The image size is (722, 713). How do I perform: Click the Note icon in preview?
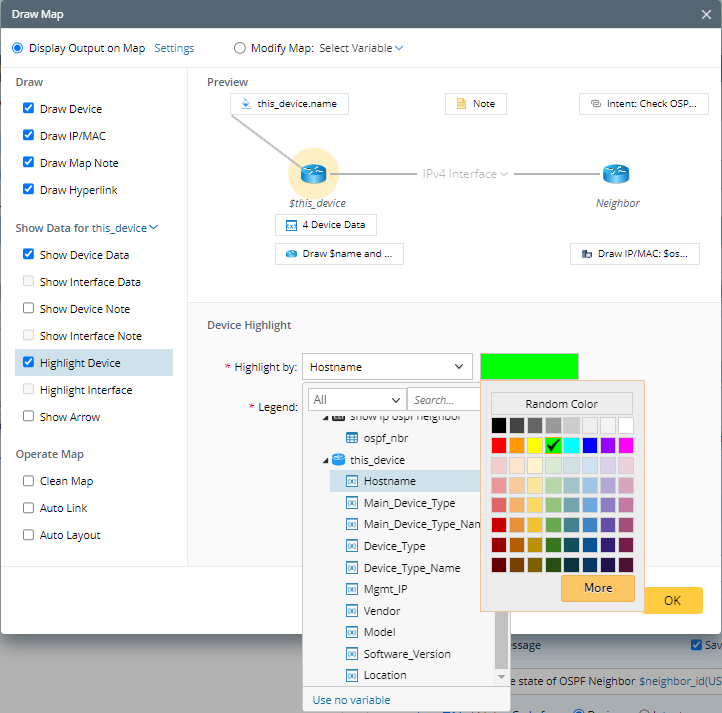point(461,104)
